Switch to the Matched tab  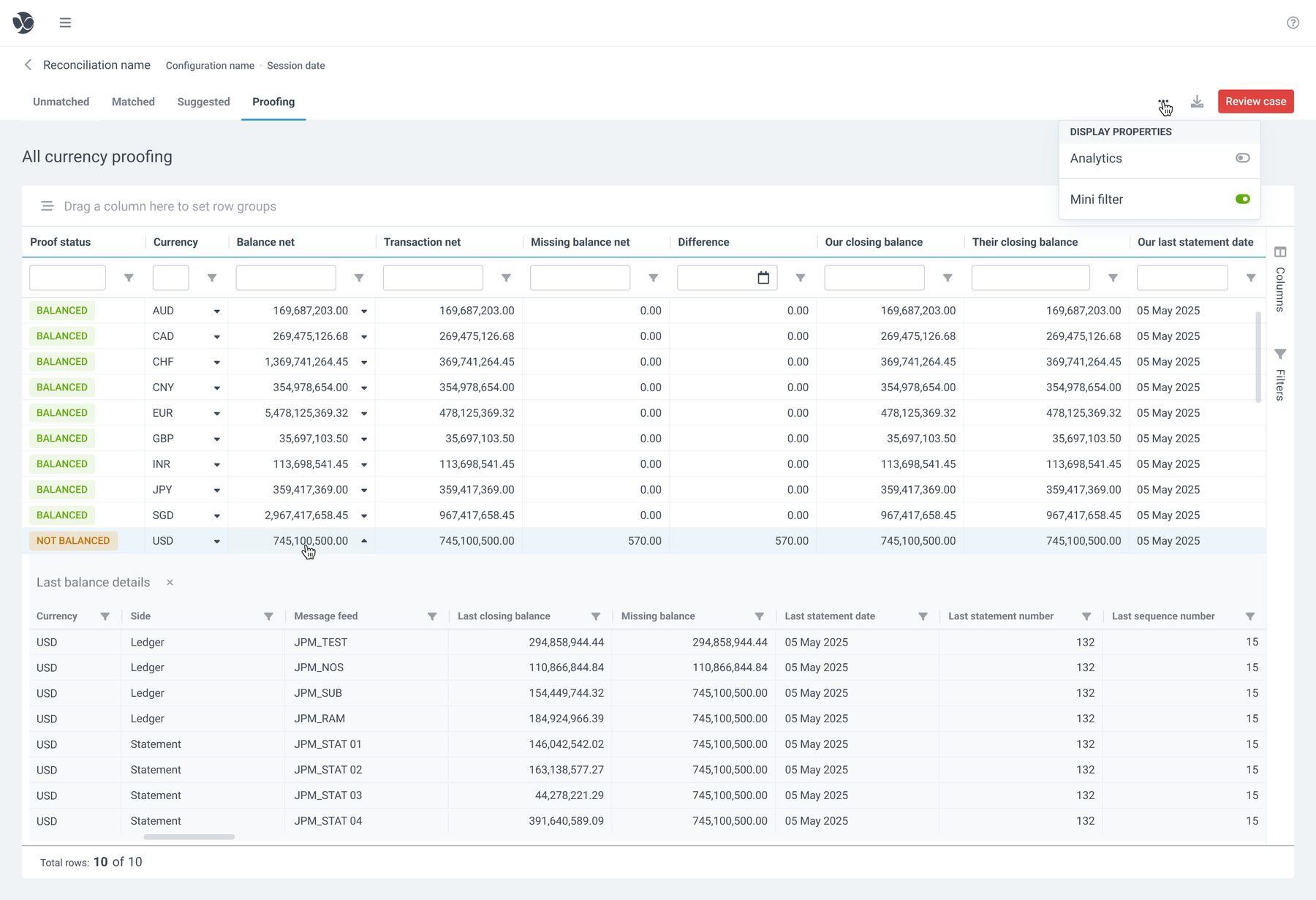(x=133, y=102)
